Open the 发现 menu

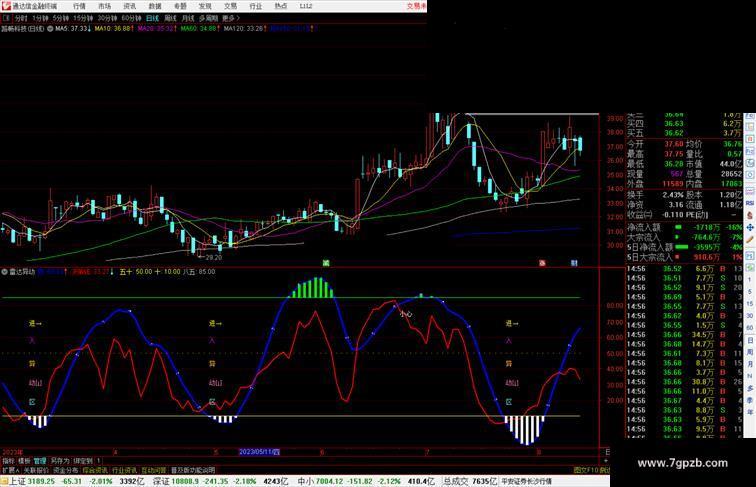point(205,6)
